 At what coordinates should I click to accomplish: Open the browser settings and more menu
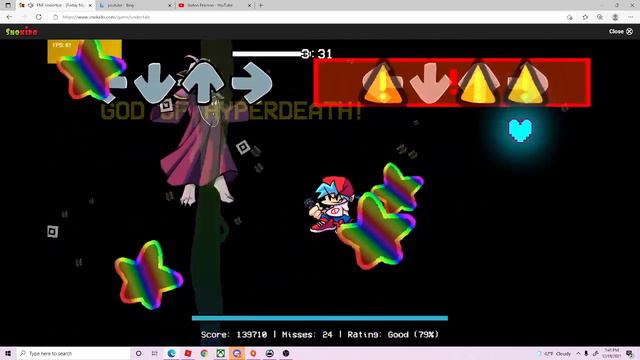(631, 17)
